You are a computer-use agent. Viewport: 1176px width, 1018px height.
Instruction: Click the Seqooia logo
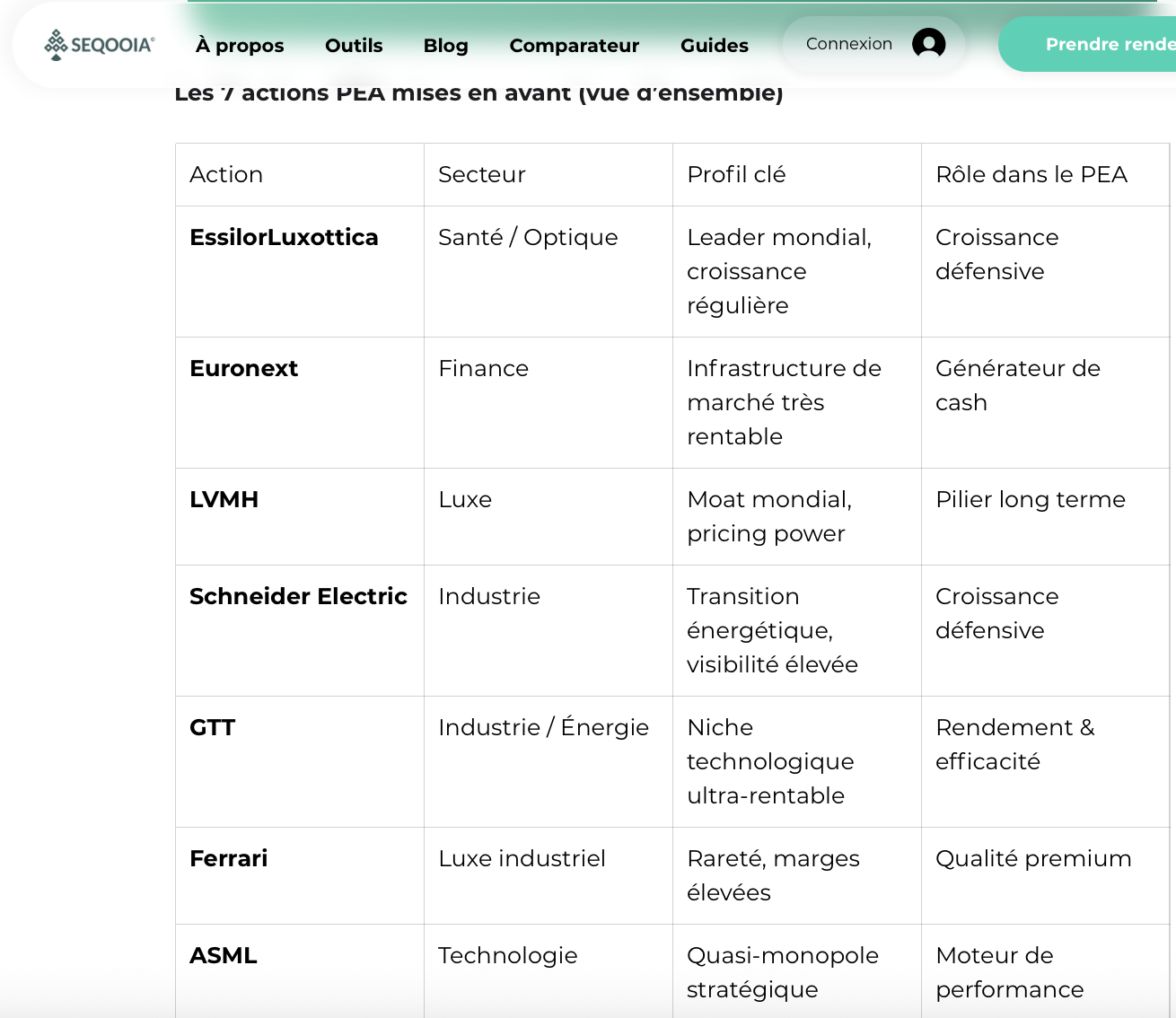tap(100, 44)
